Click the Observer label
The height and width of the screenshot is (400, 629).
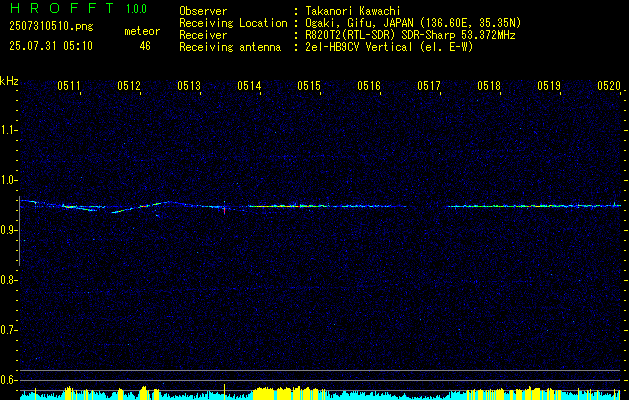[x=203, y=12]
